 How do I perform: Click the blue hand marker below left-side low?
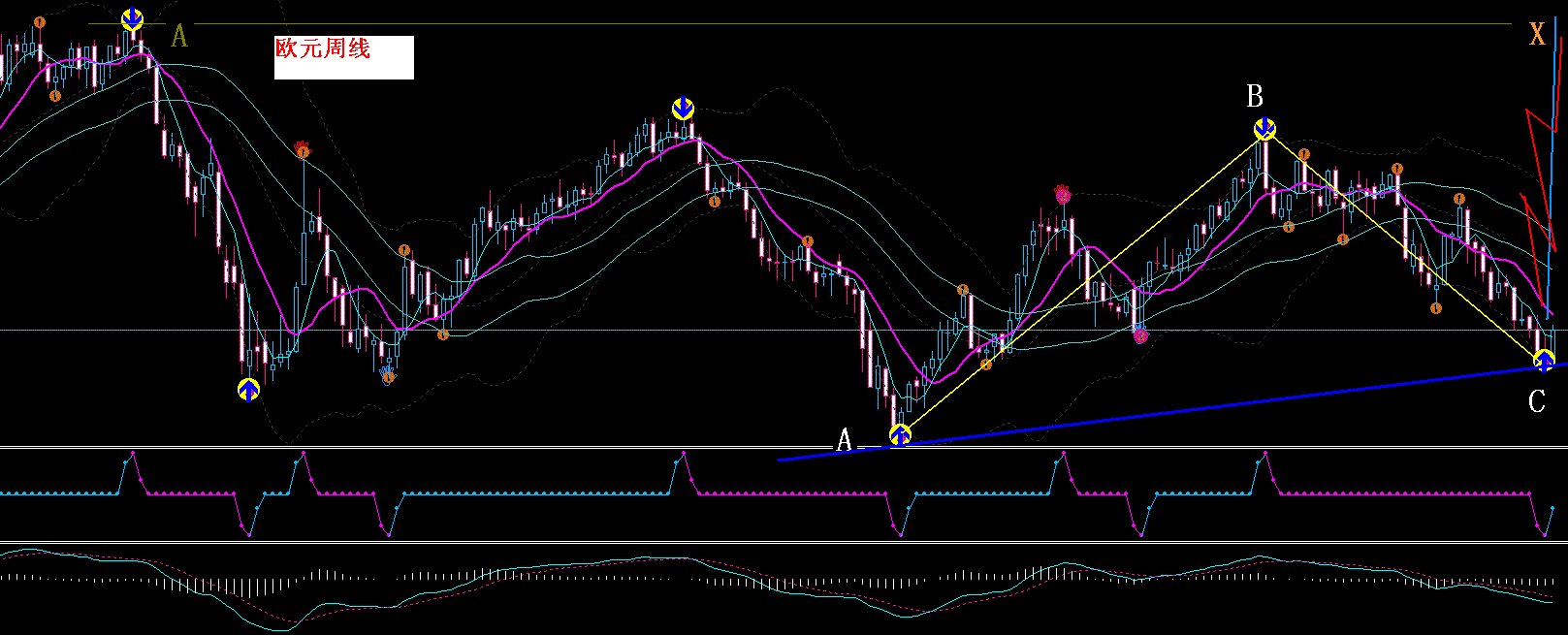click(388, 374)
